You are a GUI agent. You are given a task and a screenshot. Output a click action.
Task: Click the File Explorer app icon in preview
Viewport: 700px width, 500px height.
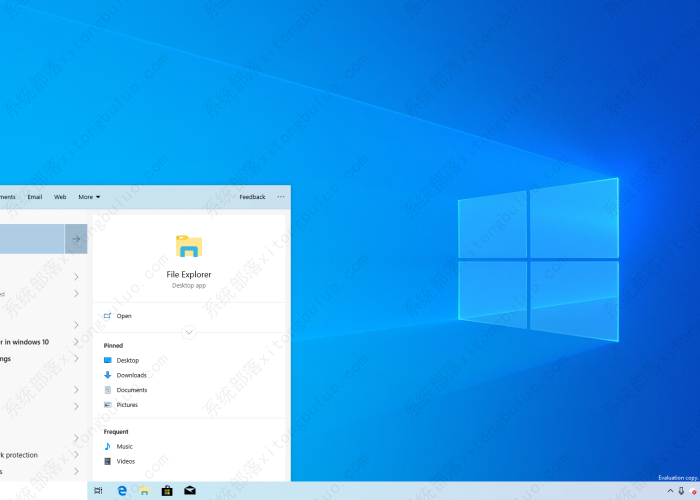(189, 246)
